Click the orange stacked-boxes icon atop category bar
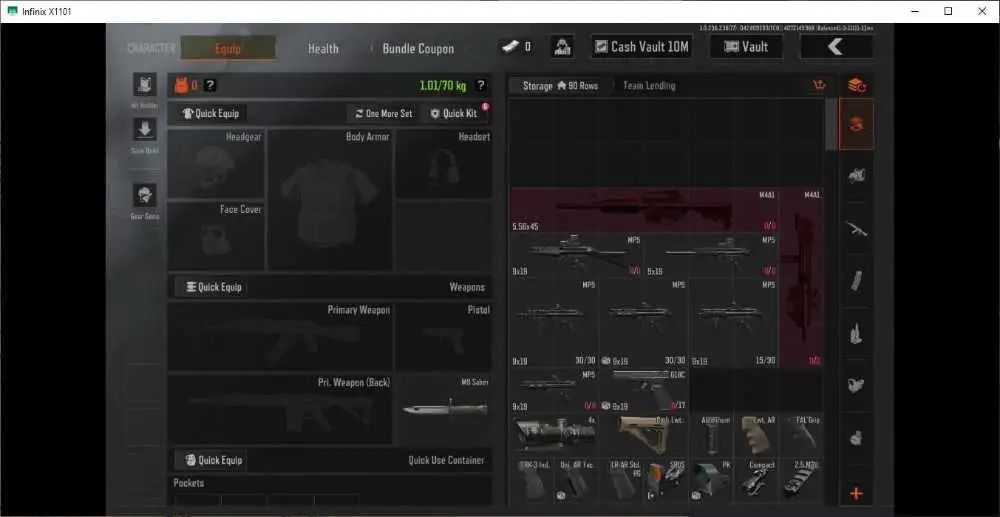The width and height of the screenshot is (1000, 517). [857, 85]
